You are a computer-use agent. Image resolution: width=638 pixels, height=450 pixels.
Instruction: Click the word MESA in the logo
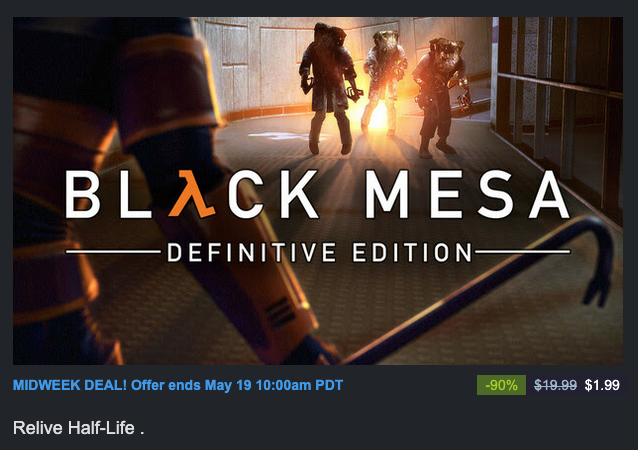467,194
